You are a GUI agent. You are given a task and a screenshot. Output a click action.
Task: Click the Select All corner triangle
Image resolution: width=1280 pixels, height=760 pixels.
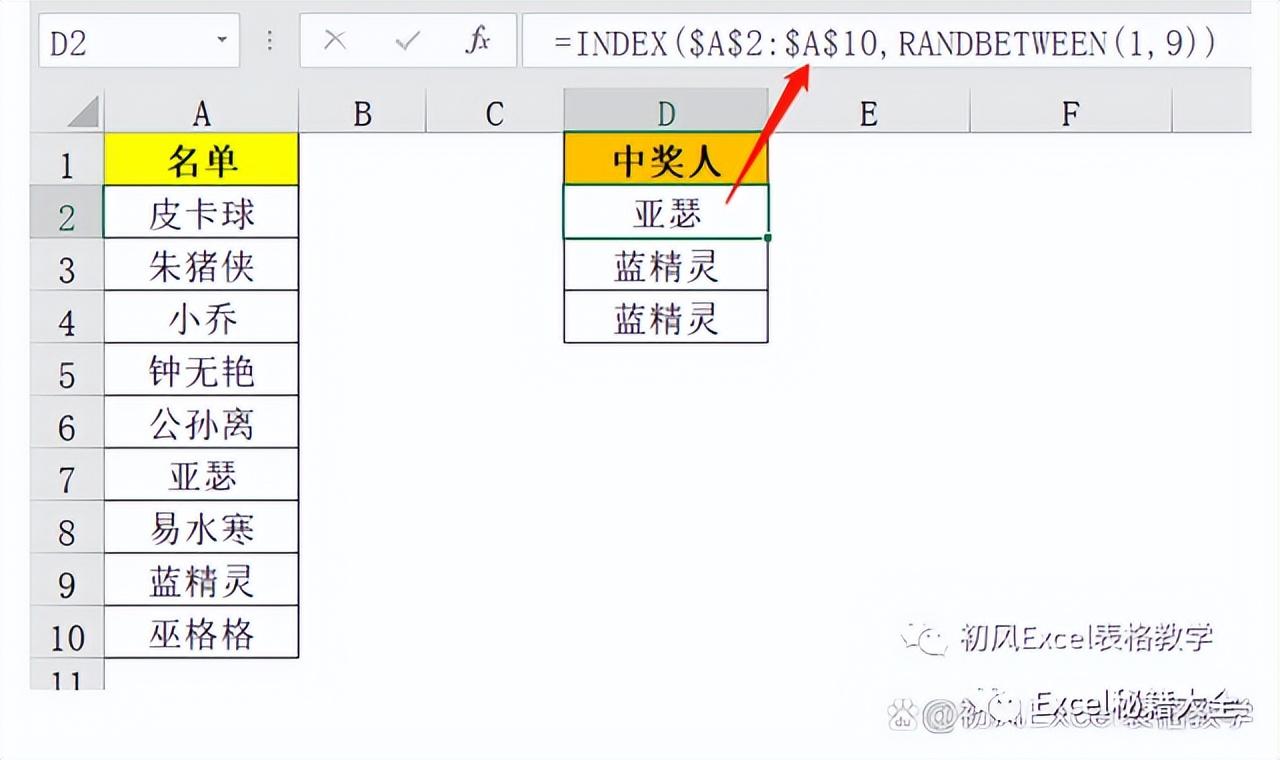click(x=83, y=113)
